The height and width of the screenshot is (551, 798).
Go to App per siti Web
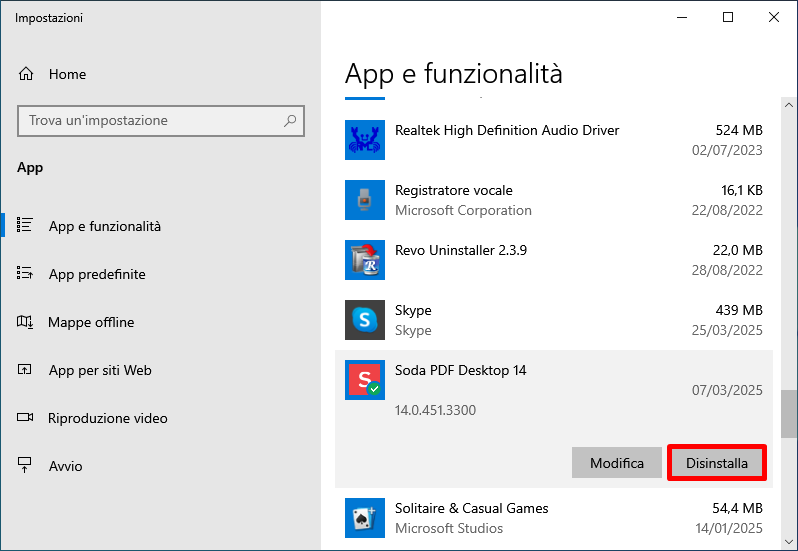point(99,370)
